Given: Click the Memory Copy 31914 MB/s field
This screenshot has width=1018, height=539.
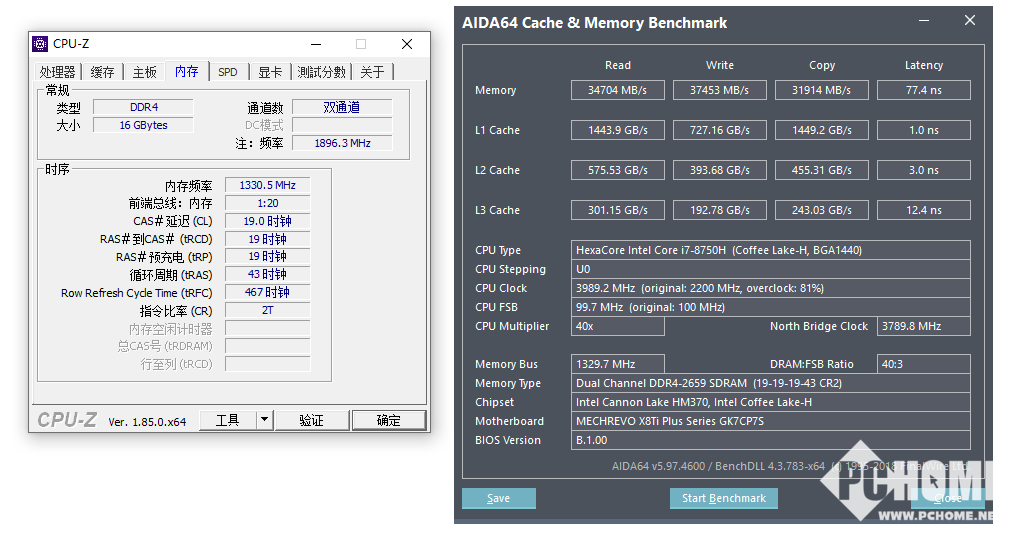Looking at the screenshot, I should click(821, 90).
